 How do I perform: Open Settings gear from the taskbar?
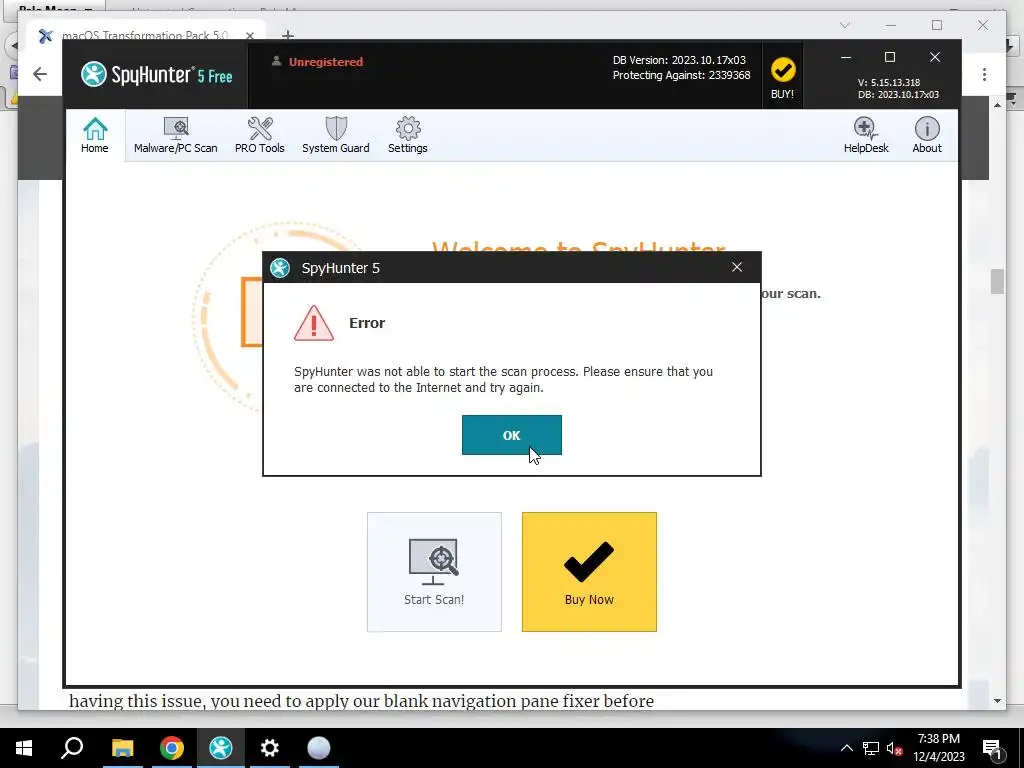tap(270, 748)
